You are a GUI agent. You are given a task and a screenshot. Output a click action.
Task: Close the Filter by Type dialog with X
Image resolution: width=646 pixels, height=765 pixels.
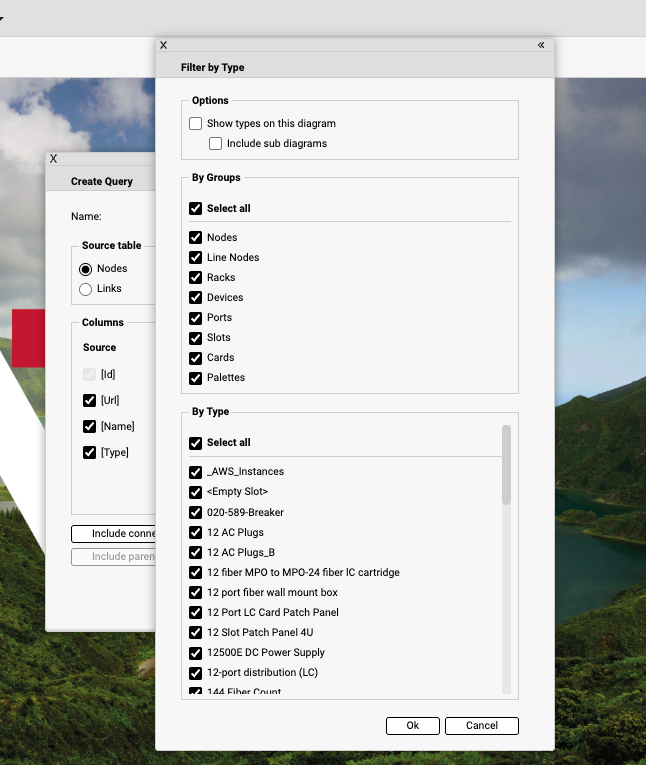pyautogui.click(x=164, y=45)
